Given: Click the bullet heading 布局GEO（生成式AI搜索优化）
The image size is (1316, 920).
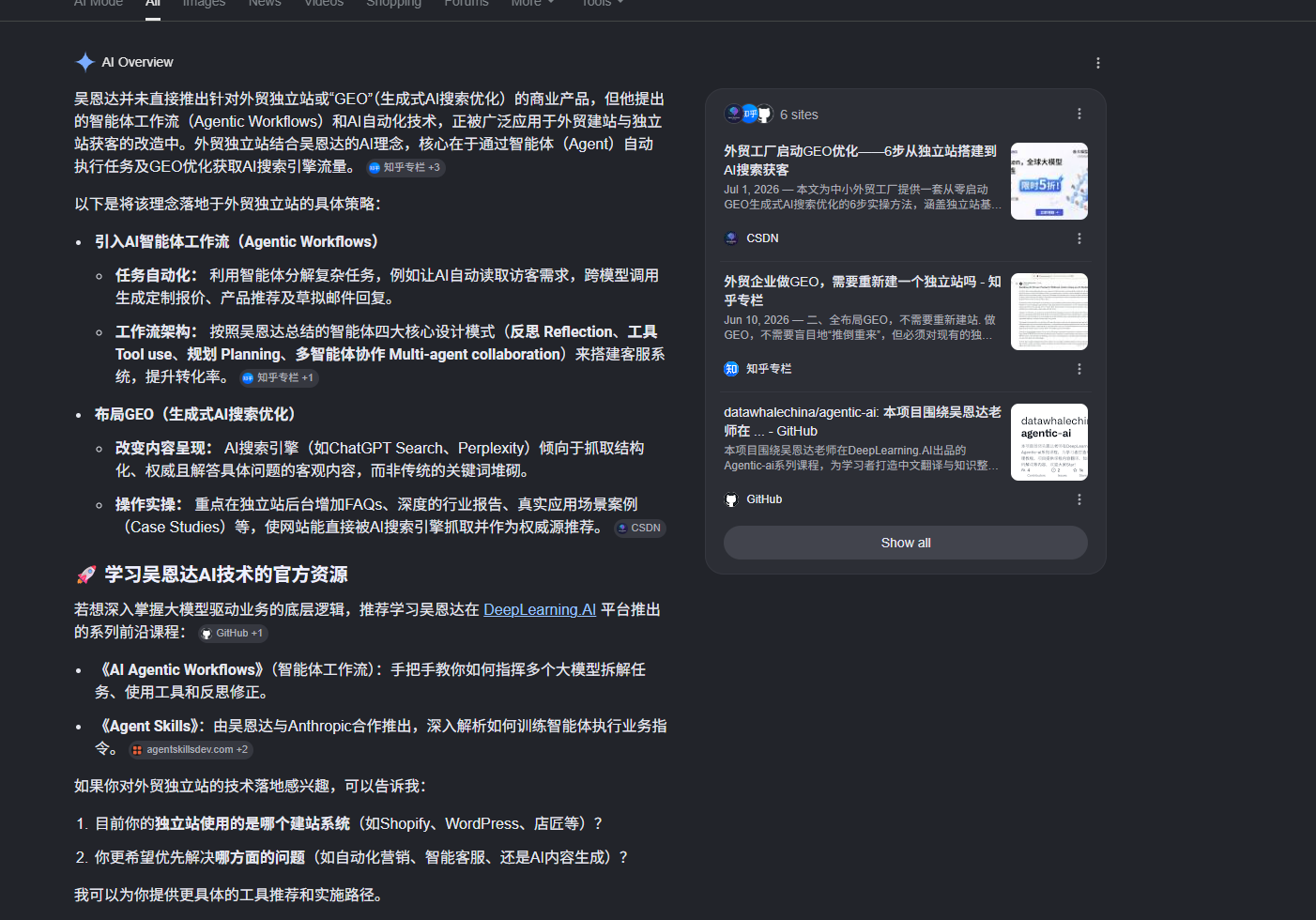Looking at the screenshot, I should click(199, 414).
